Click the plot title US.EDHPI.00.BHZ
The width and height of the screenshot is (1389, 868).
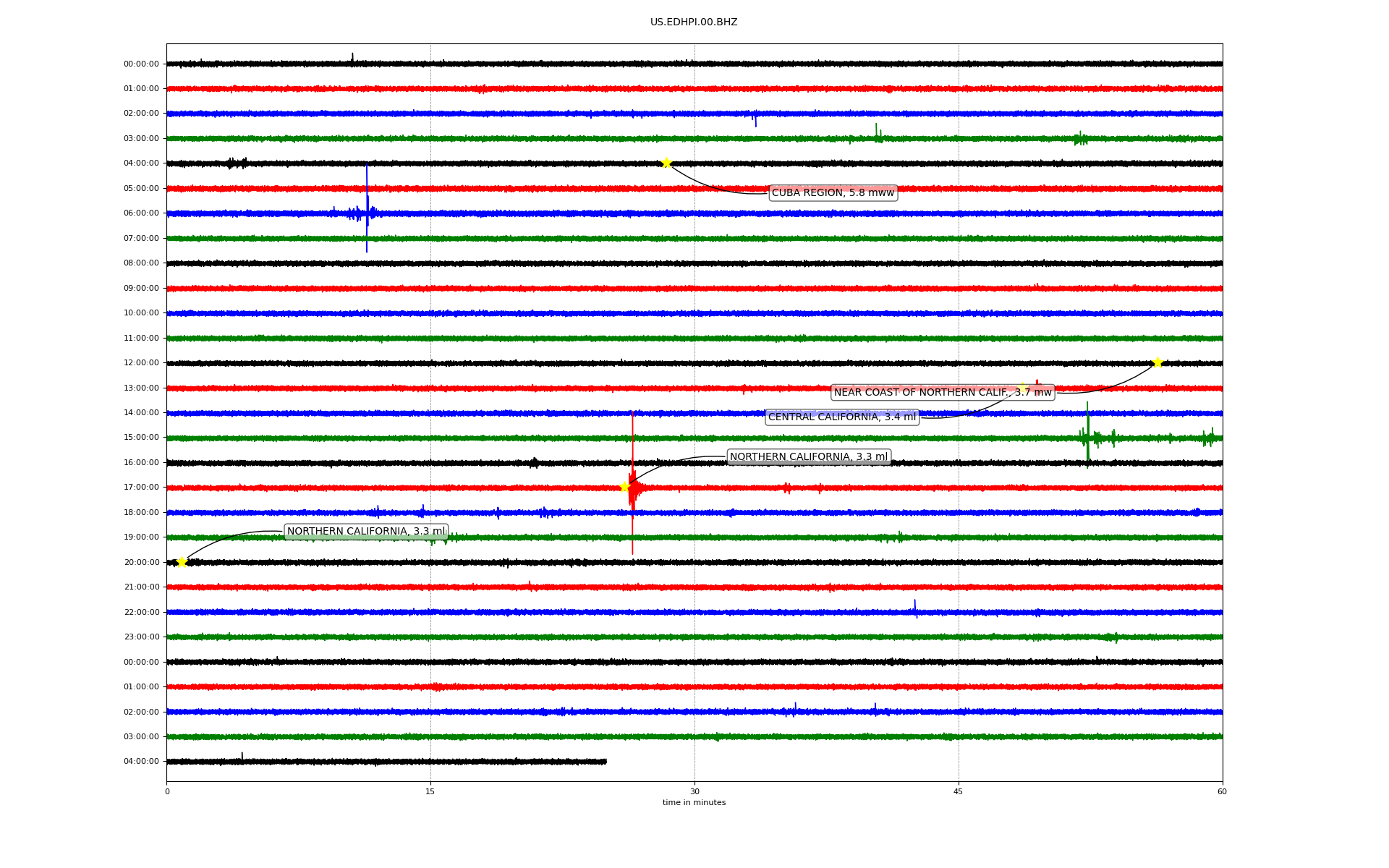694,22
